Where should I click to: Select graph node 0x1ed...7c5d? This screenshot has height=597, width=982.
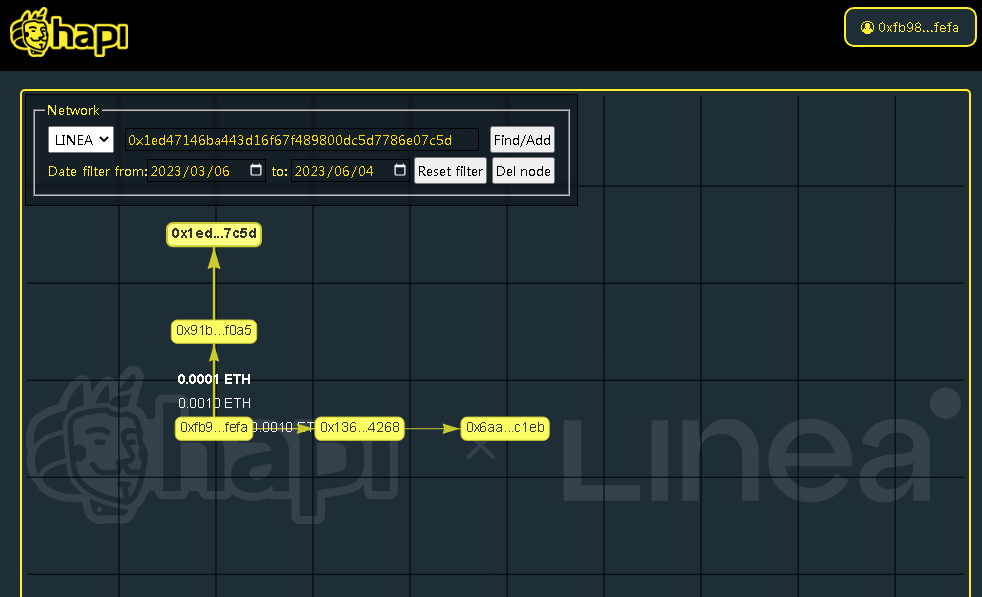[214, 234]
